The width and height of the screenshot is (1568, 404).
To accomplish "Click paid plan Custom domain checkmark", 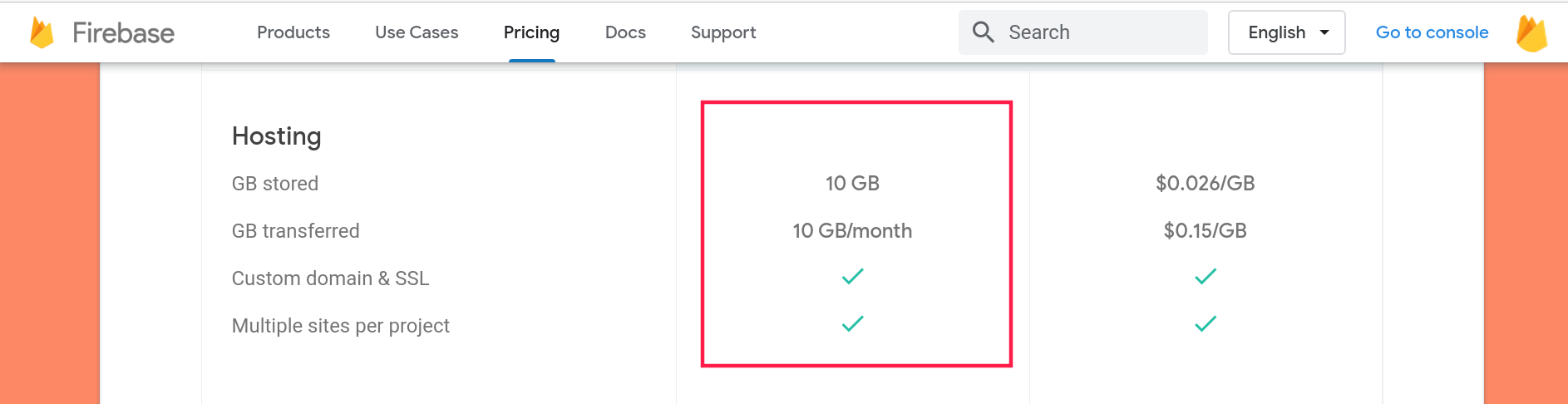I will pyautogui.click(x=1206, y=277).
